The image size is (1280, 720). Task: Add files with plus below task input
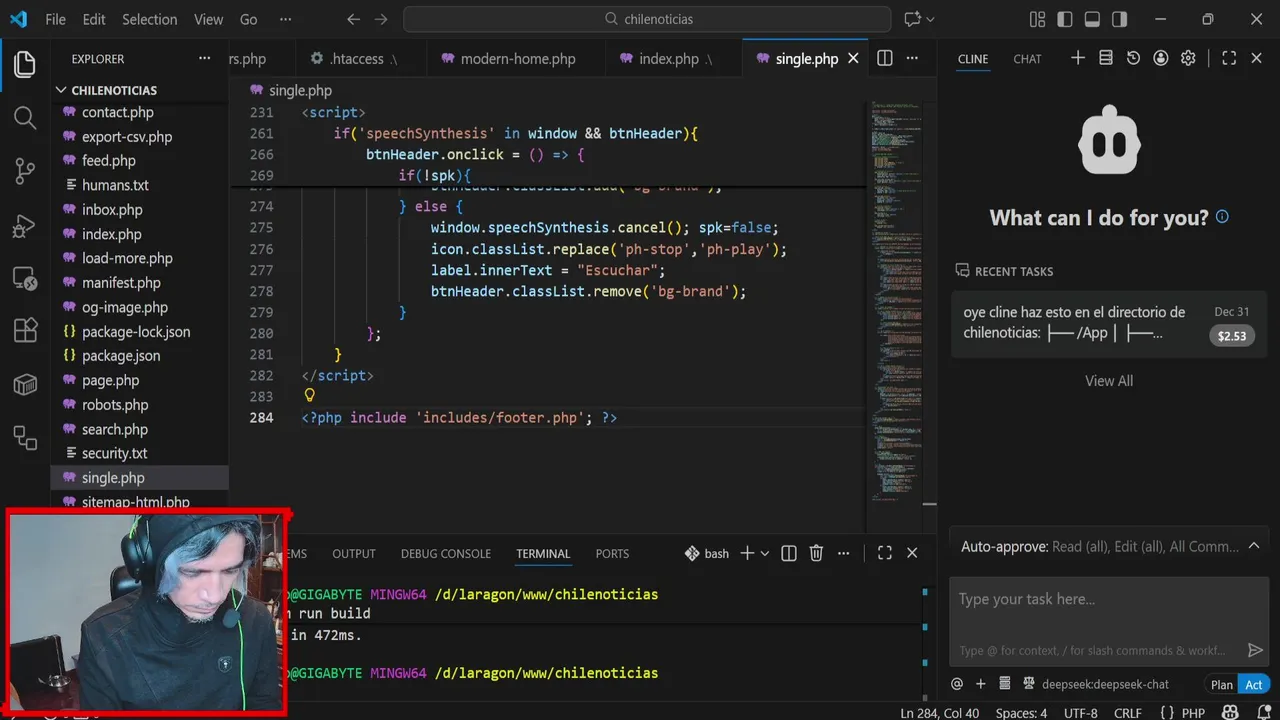click(x=981, y=684)
